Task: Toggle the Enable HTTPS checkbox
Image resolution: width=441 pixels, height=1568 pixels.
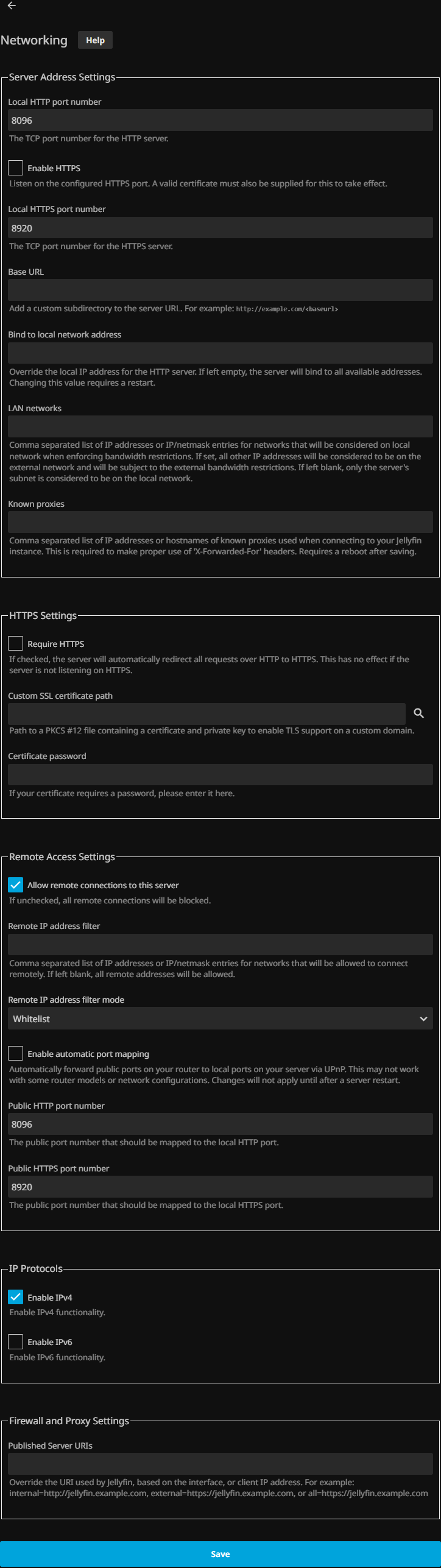Action: (x=16, y=168)
